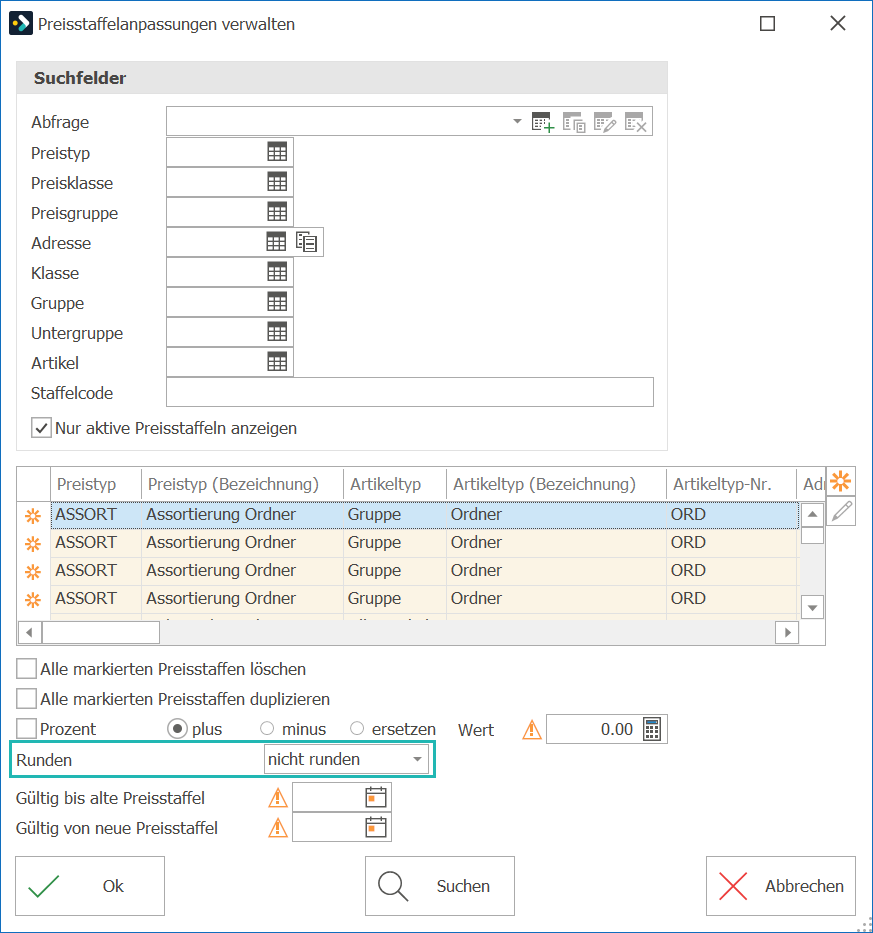Confirm with the Ok button
Viewport: 873px width, 933px height.
(x=90, y=886)
